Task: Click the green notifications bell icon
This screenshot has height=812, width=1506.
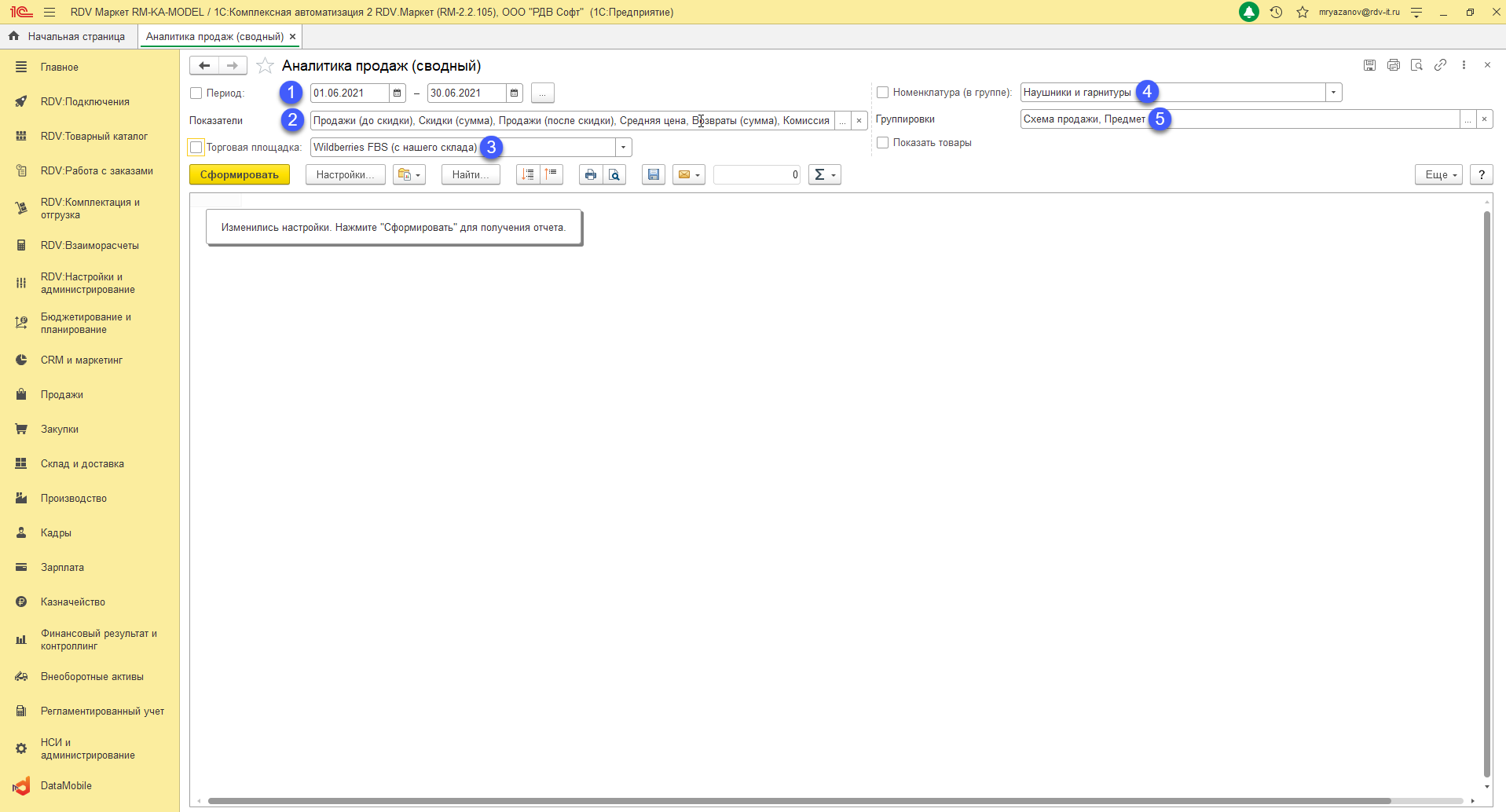Action: point(1248,12)
